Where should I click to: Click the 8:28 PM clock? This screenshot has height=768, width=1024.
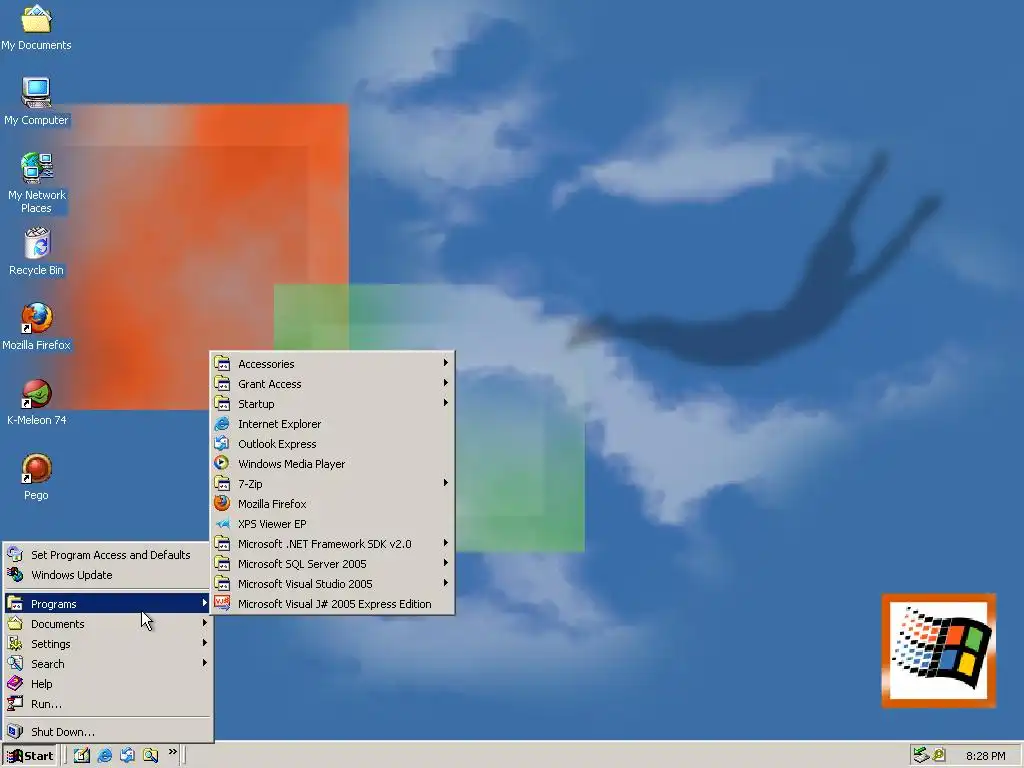tap(985, 756)
